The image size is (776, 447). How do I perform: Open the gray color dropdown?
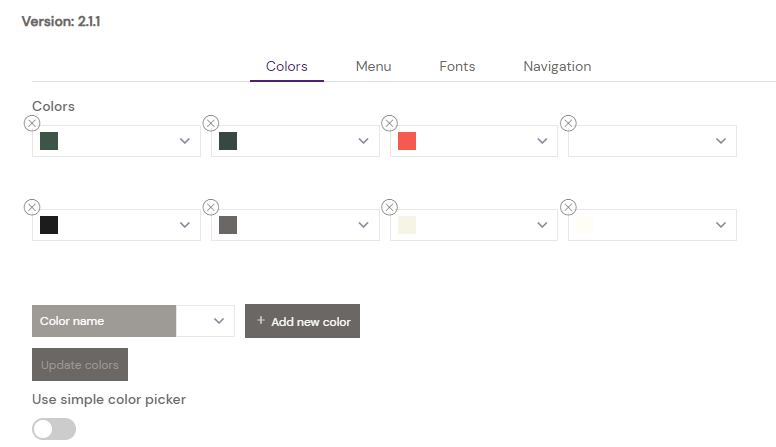tap(363, 225)
